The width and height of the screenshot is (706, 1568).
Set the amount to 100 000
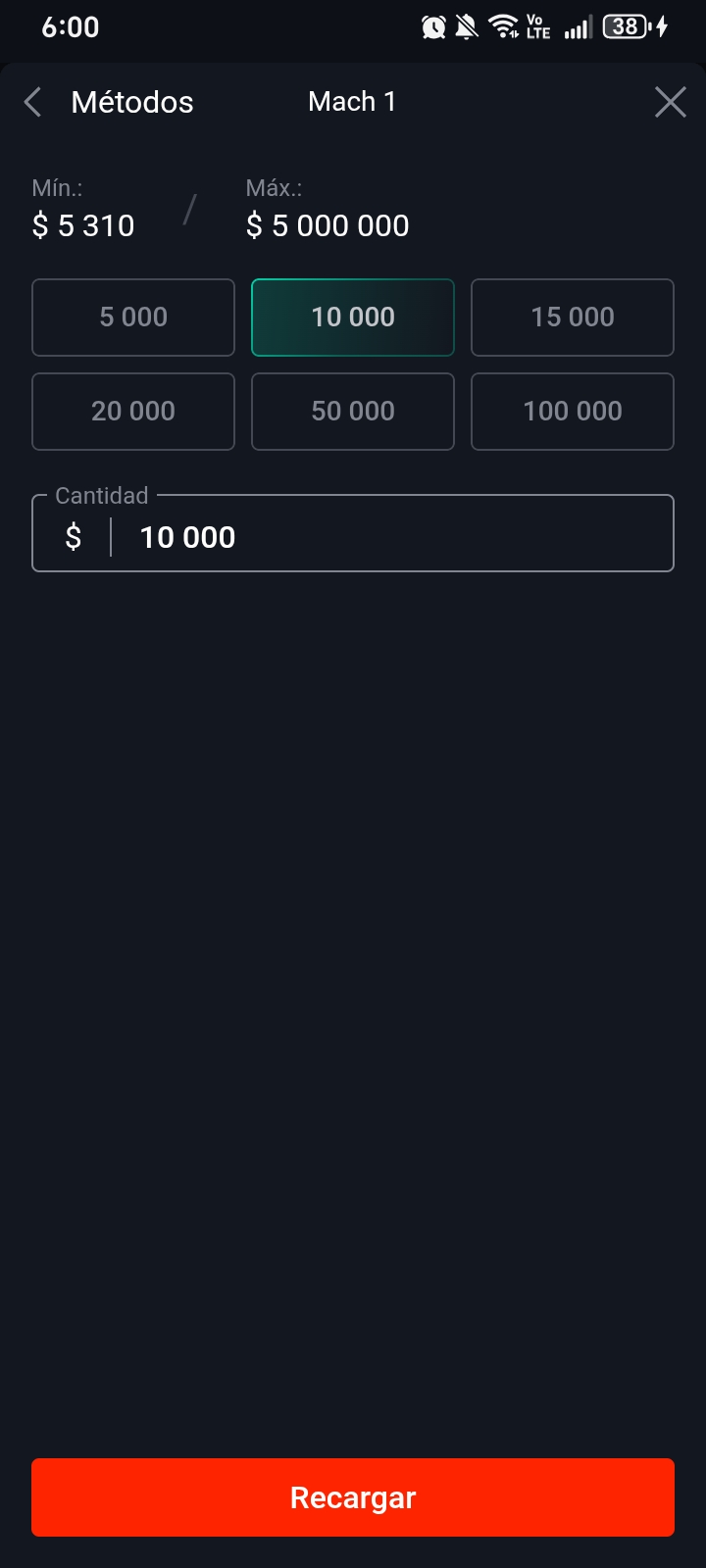pyautogui.click(x=573, y=412)
